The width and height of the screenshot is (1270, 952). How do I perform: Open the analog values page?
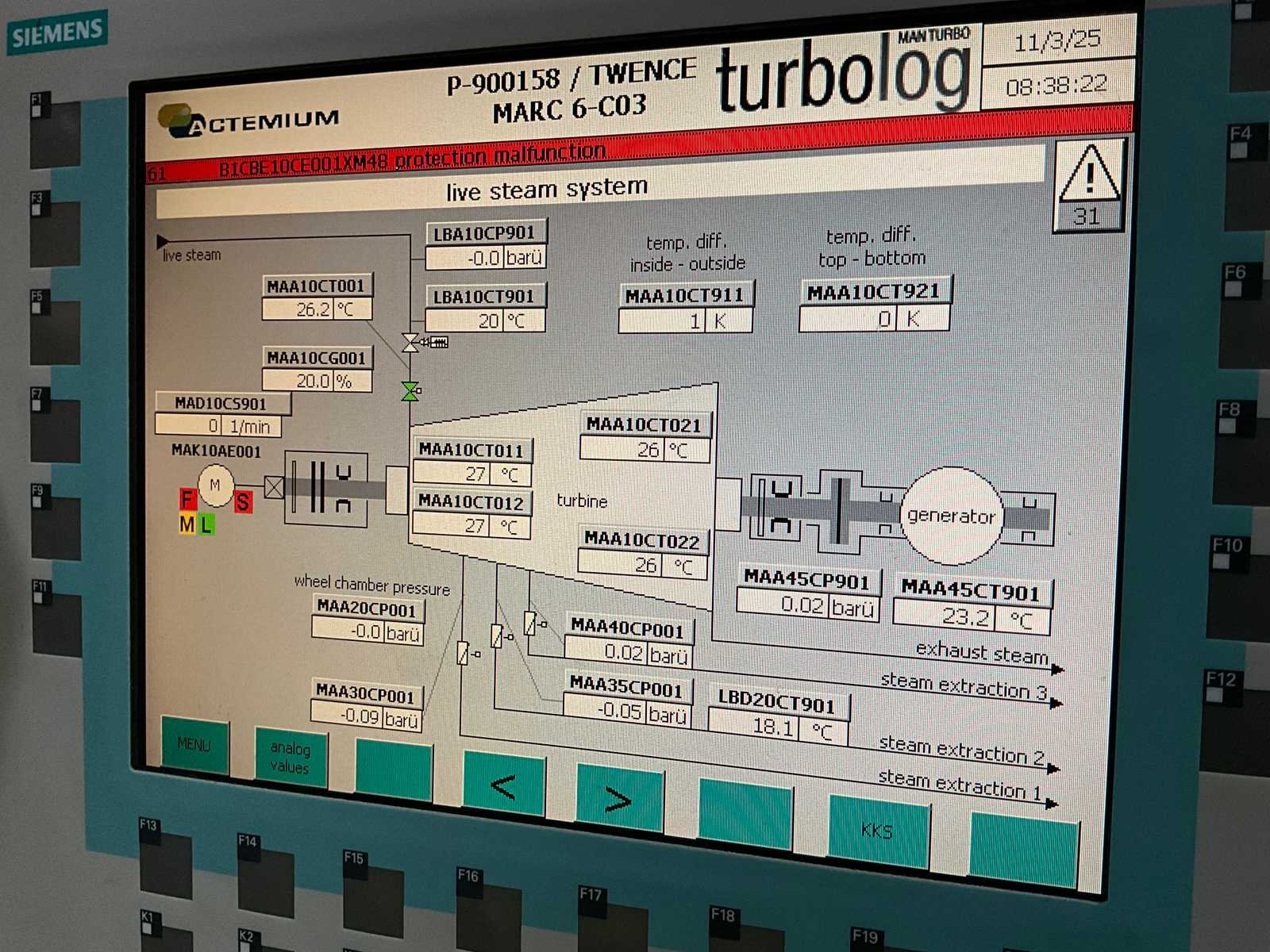click(290, 758)
